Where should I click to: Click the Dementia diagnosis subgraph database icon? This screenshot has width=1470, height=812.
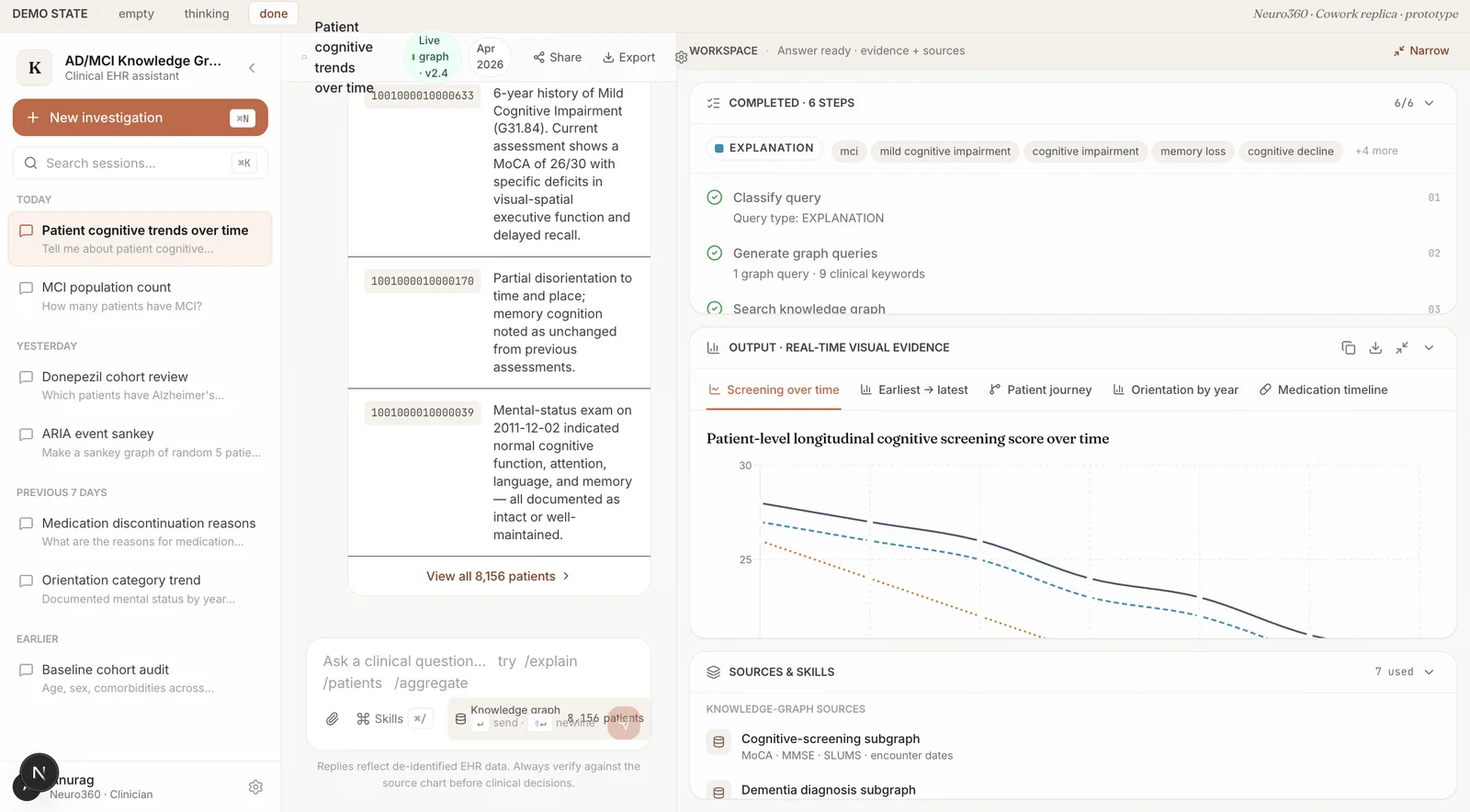click(718, 792)
